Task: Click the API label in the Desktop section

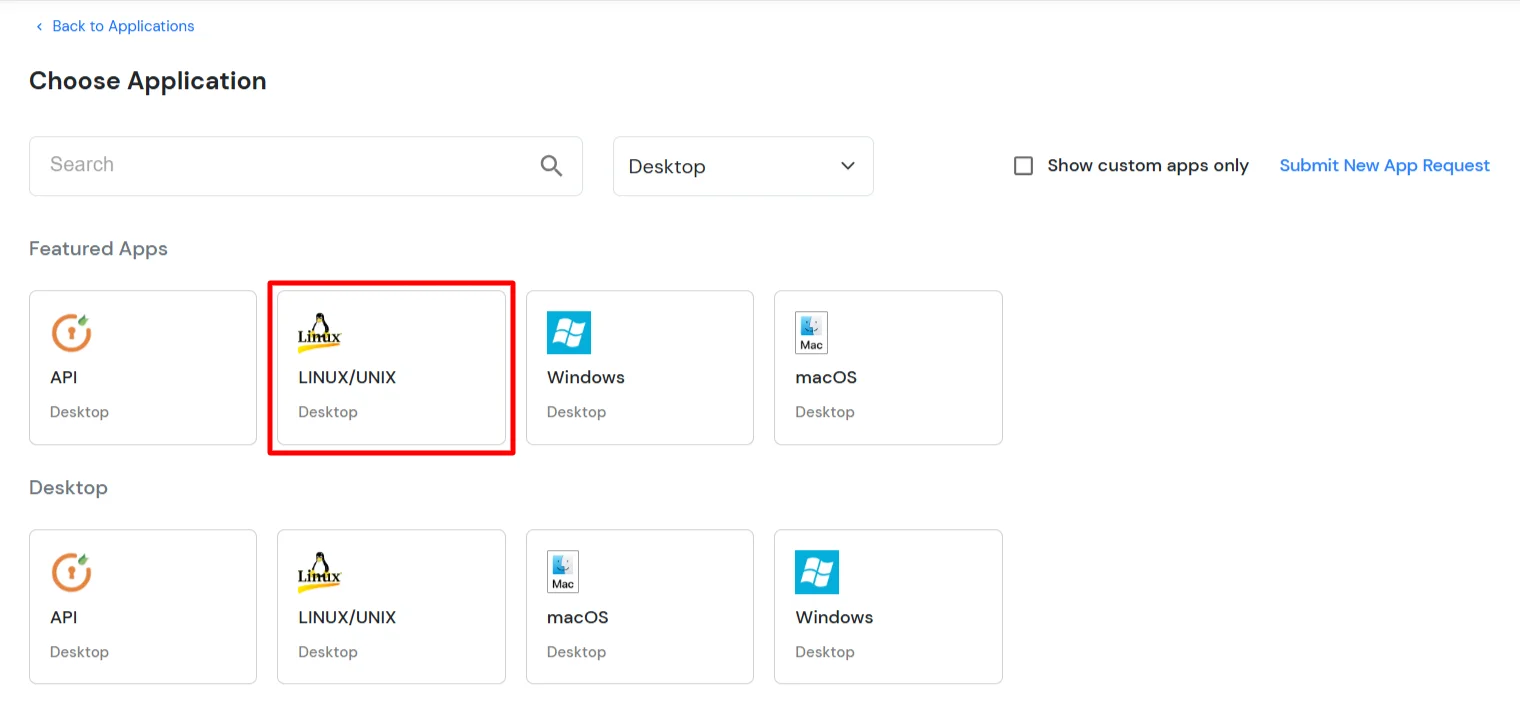Action: point(64,617)
